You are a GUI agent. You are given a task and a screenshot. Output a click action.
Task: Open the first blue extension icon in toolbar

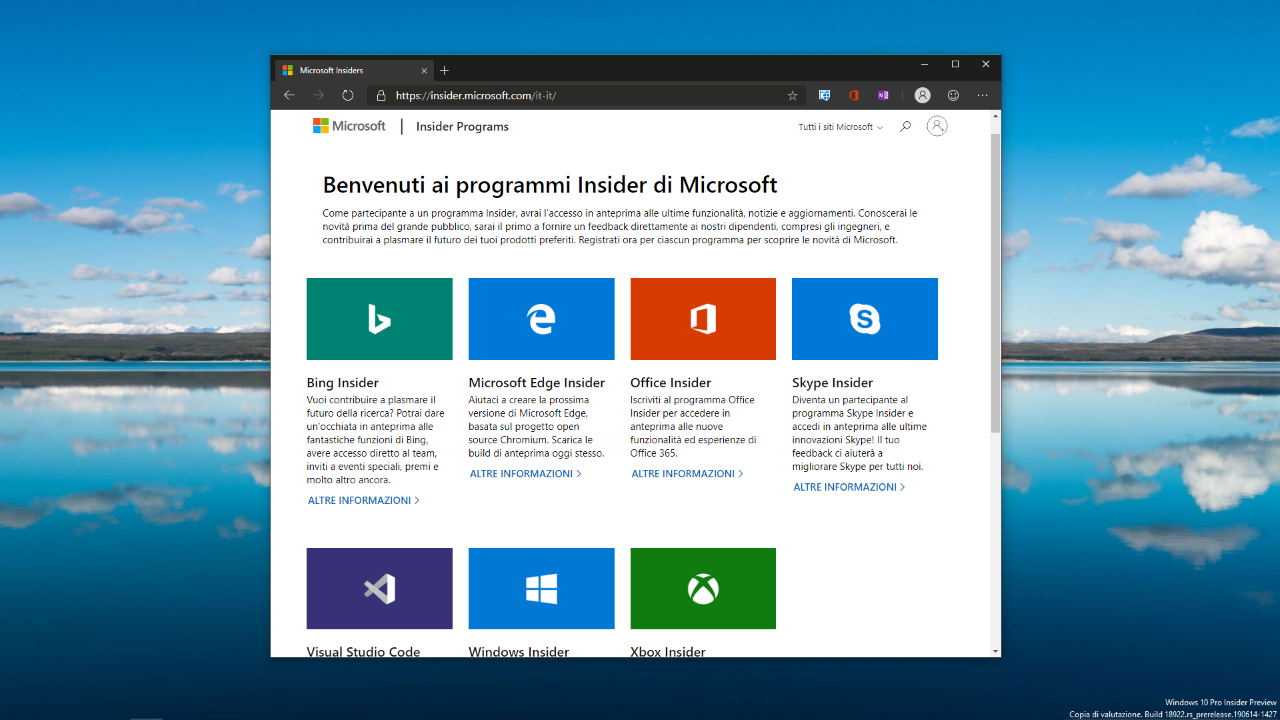coord(824,96)
